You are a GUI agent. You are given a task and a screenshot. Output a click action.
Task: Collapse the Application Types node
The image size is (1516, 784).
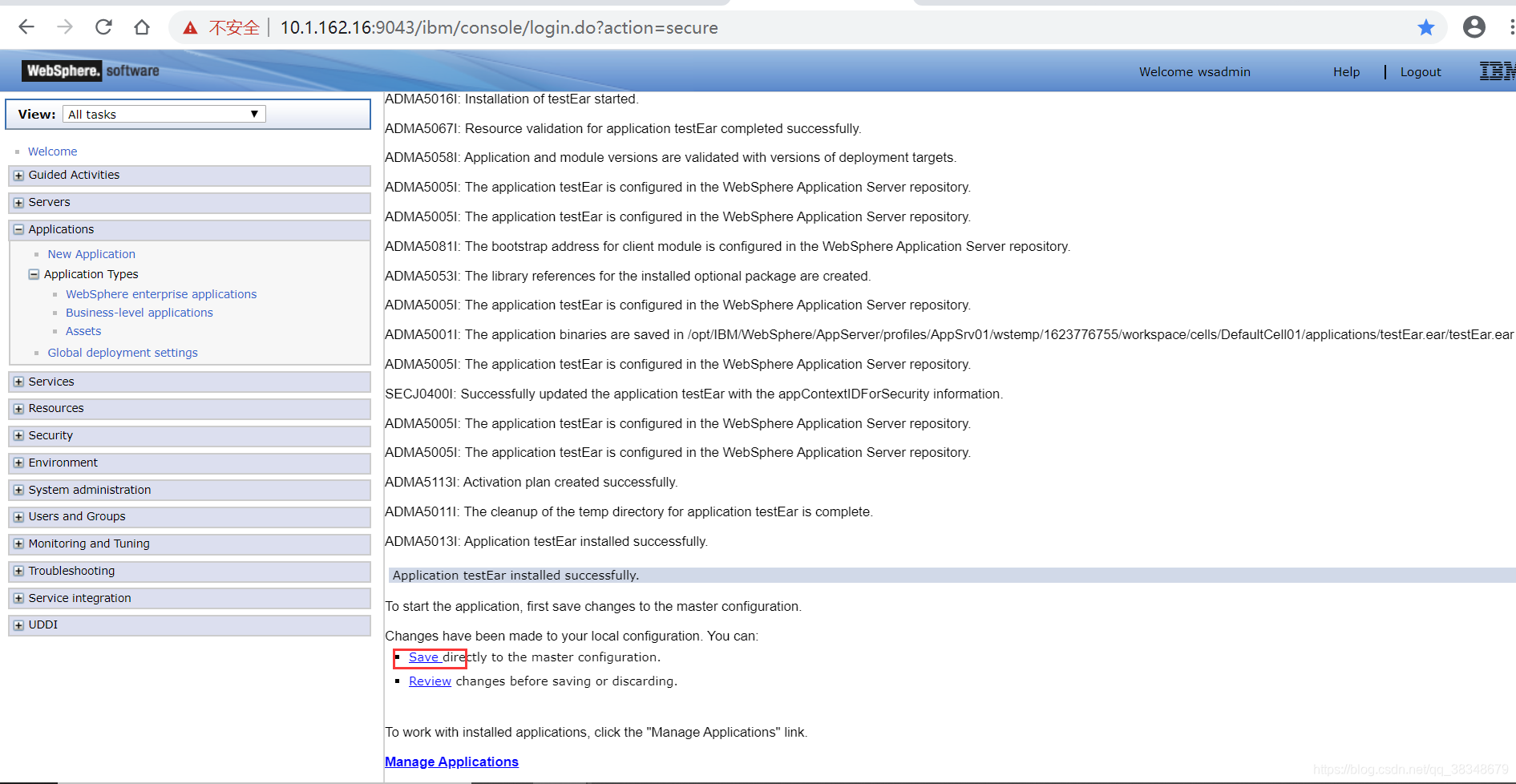coord(34,274)
